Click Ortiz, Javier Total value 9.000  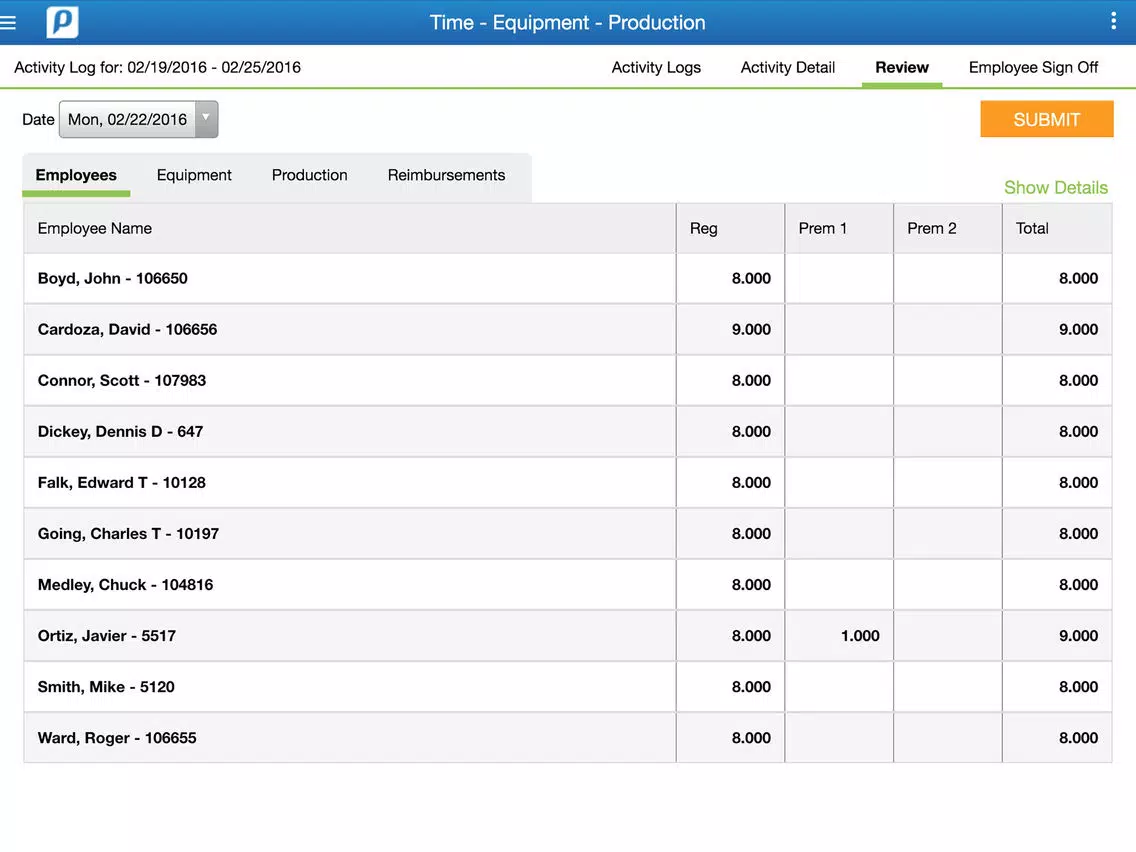pos(1078,636)
